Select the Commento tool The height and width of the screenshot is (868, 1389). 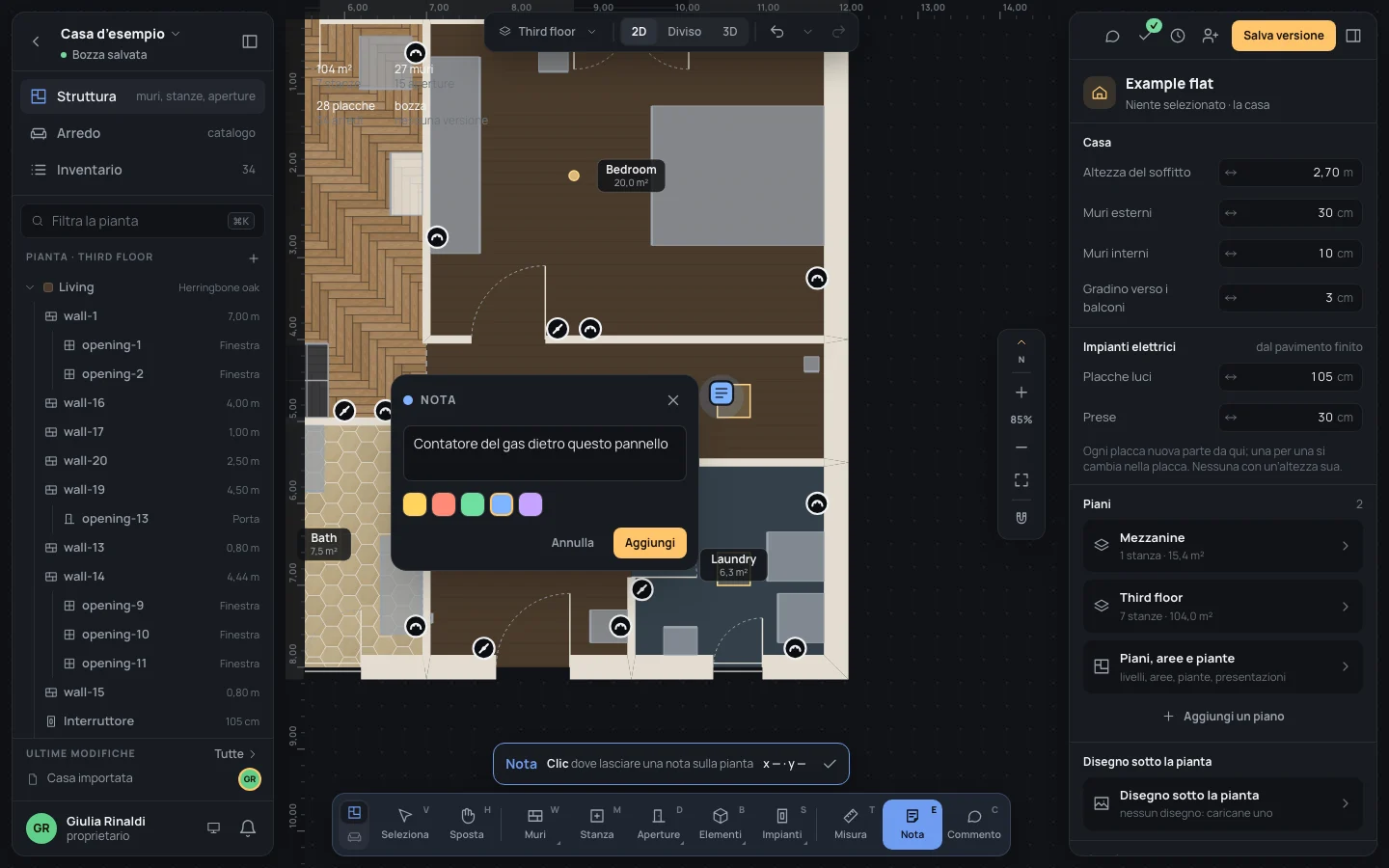click(974, 825)
